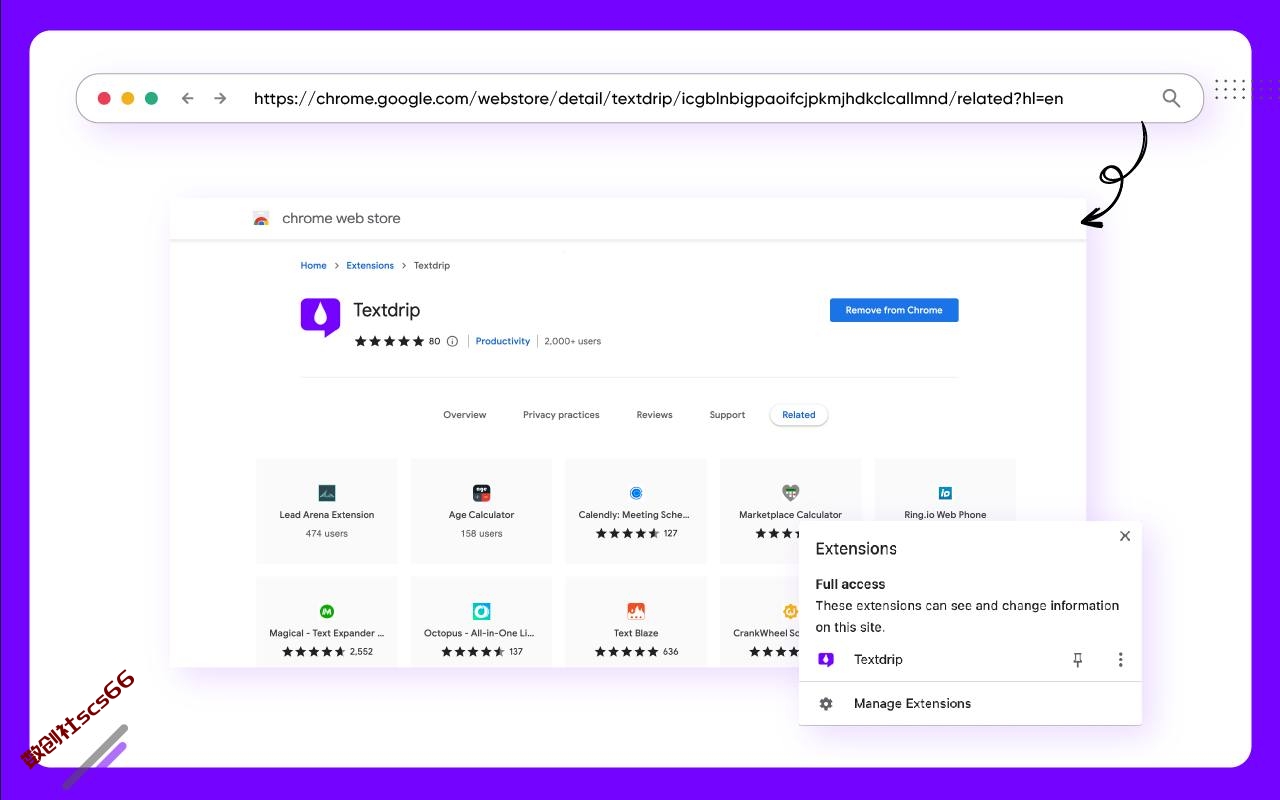Viewport: 1280px width, 800px height.
Task: Open the Marketplace Calculator heart icon
Action: click(790, 493)
